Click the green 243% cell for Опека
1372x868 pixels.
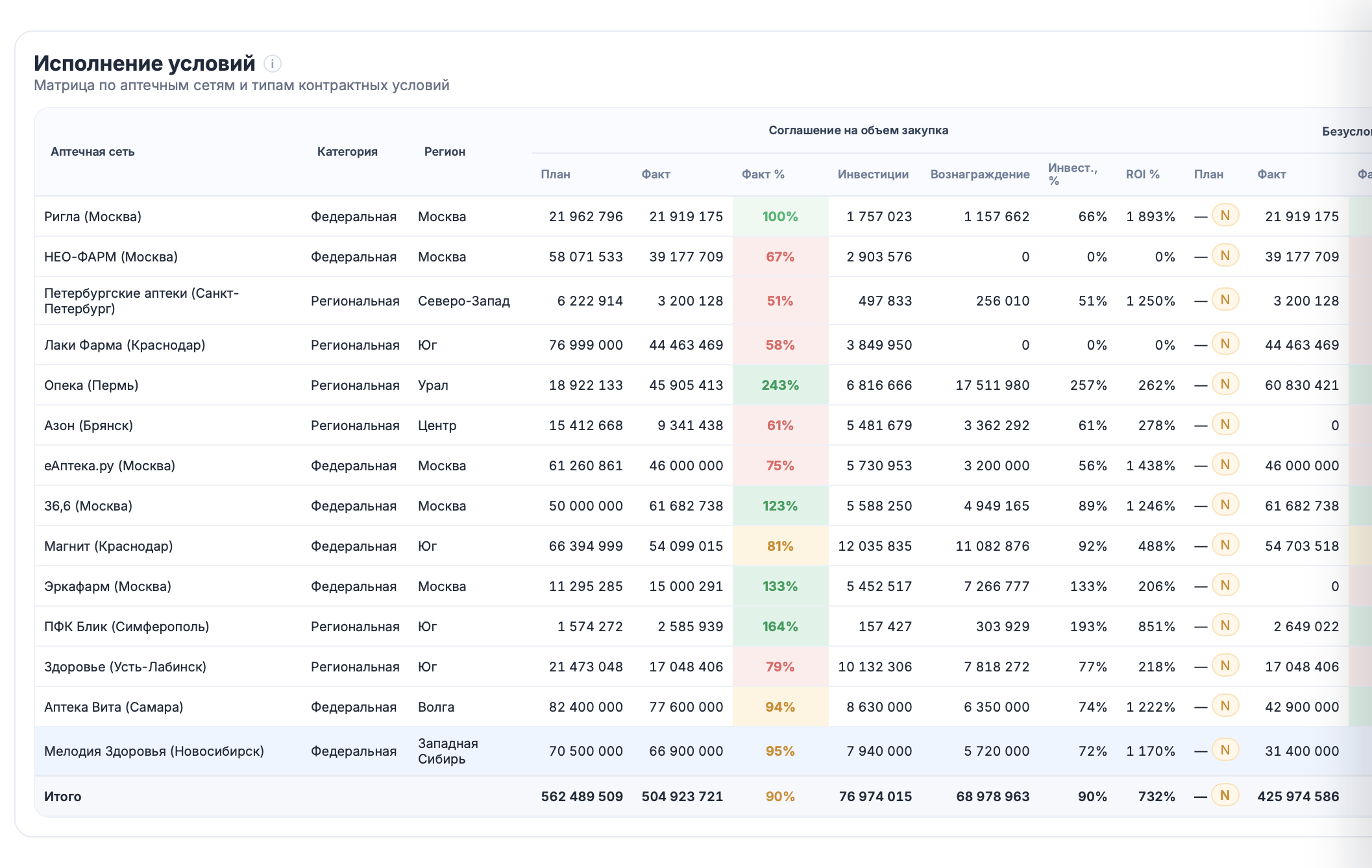pos(780,385)
